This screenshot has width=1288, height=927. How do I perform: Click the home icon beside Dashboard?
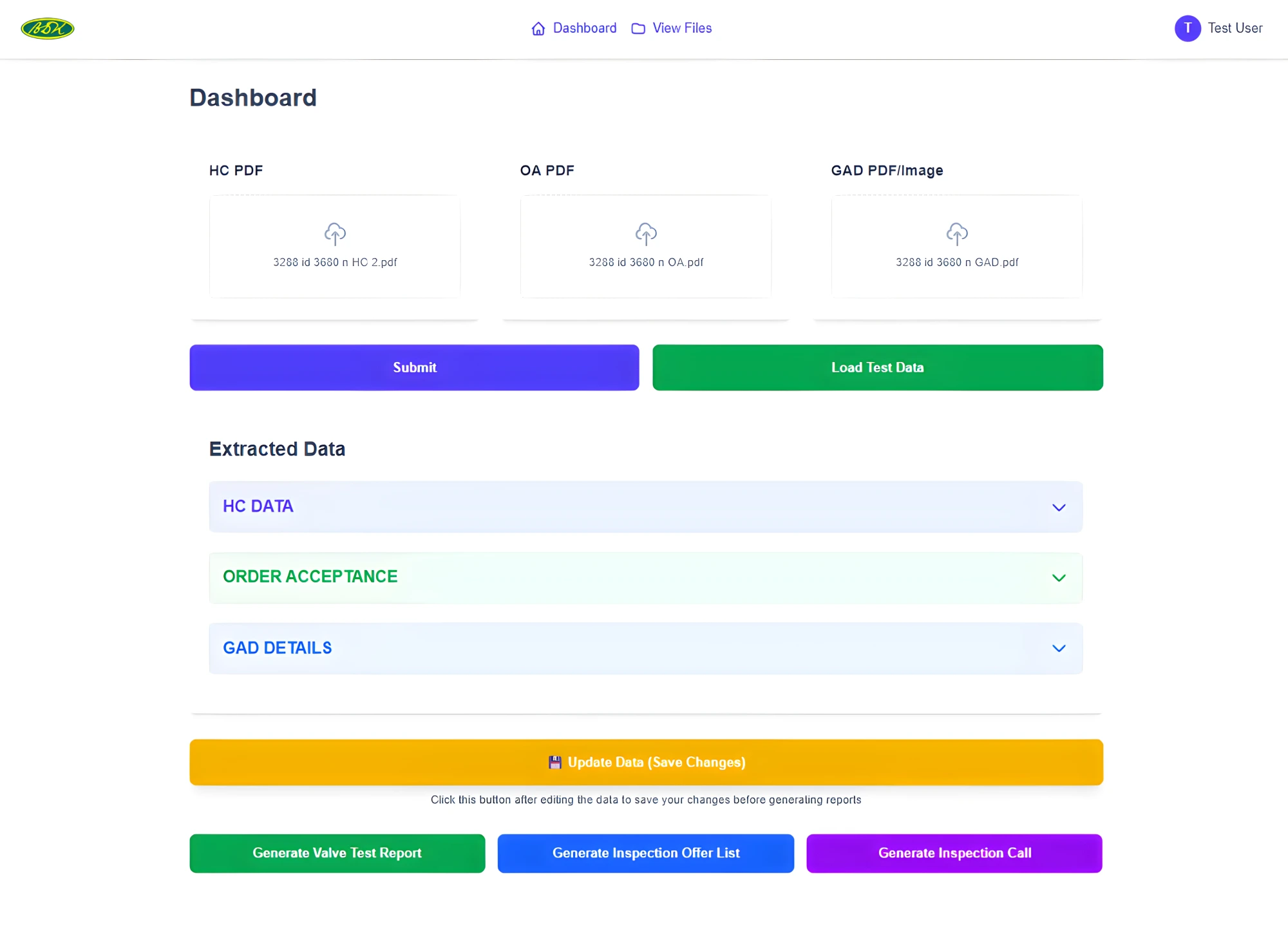click(538, 28)
